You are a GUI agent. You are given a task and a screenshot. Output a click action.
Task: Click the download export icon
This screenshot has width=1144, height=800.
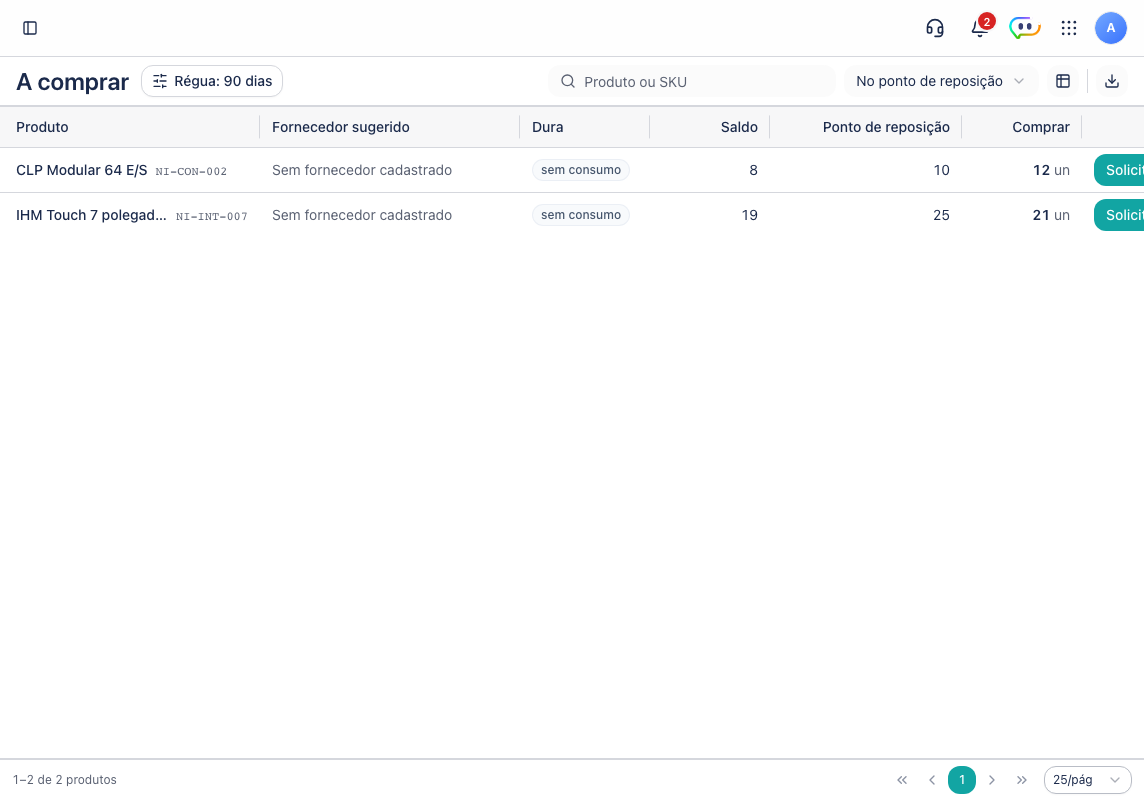(1112, 81)
